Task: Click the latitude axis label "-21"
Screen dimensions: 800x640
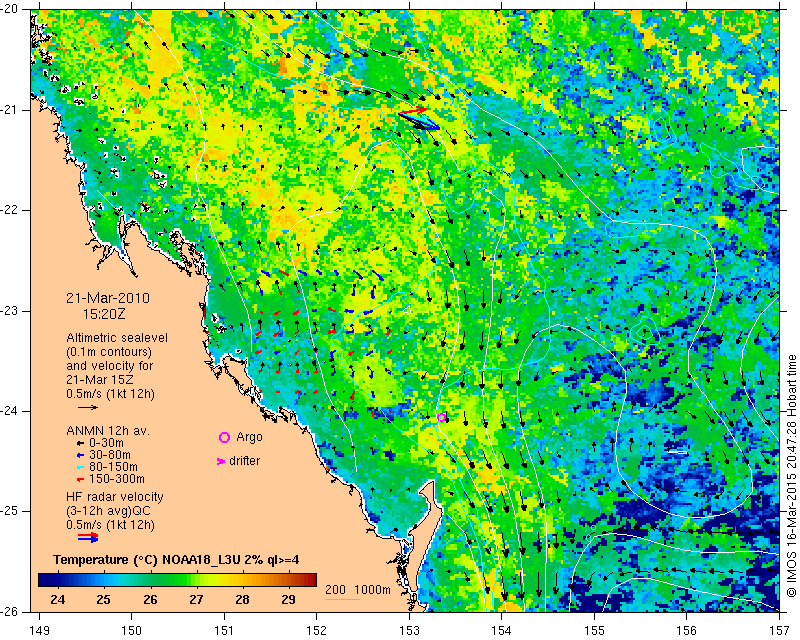Action: 9,110
